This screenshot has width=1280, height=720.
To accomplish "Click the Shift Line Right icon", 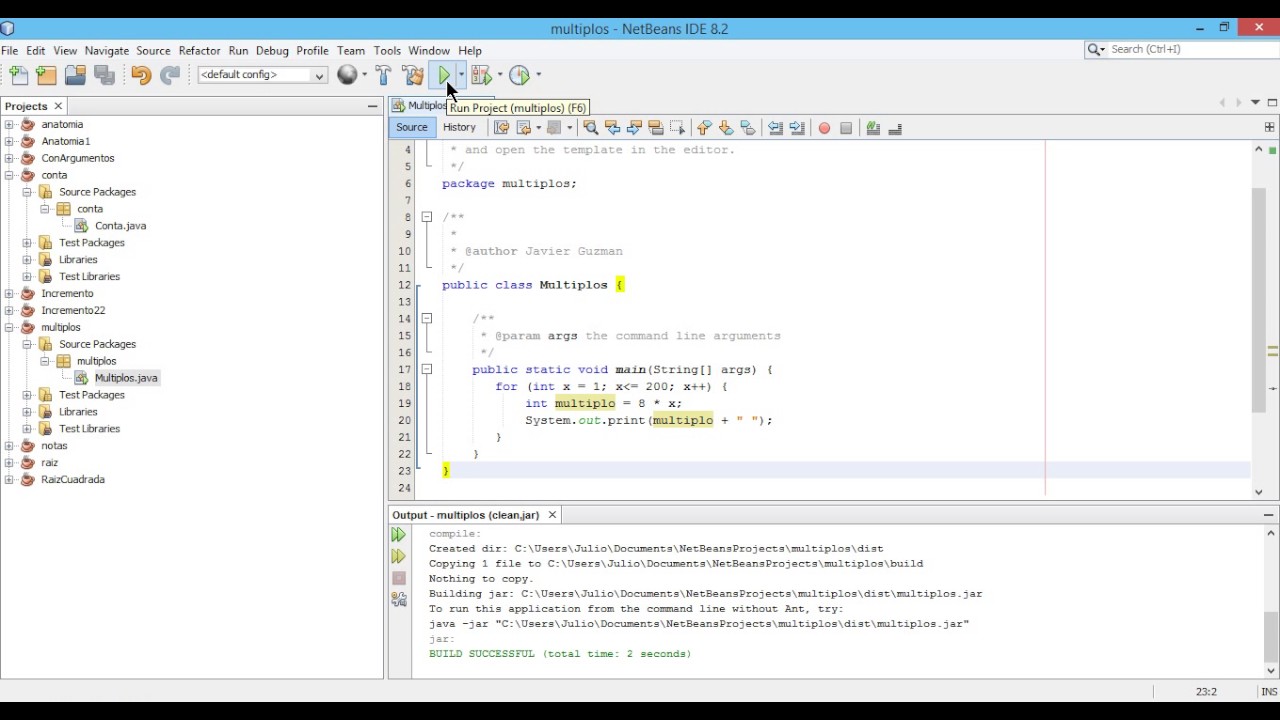I will (797, 128).
